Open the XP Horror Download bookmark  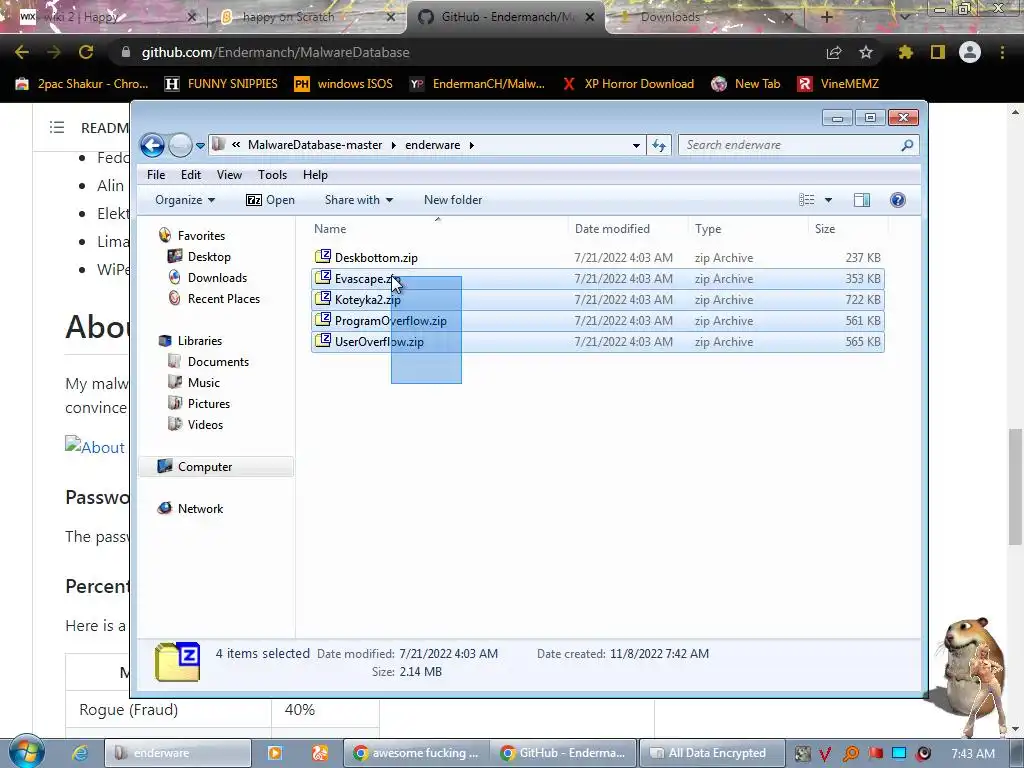pos(628,84)
